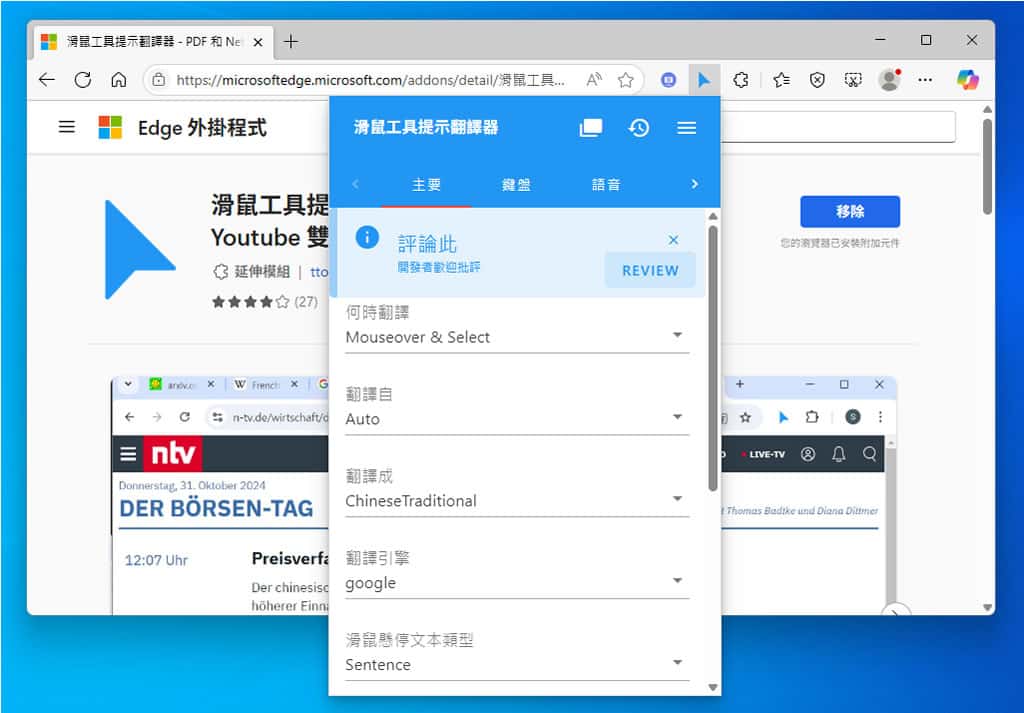
Task: Switch to the 鍵盤 tab
Action: pos(516,185)
